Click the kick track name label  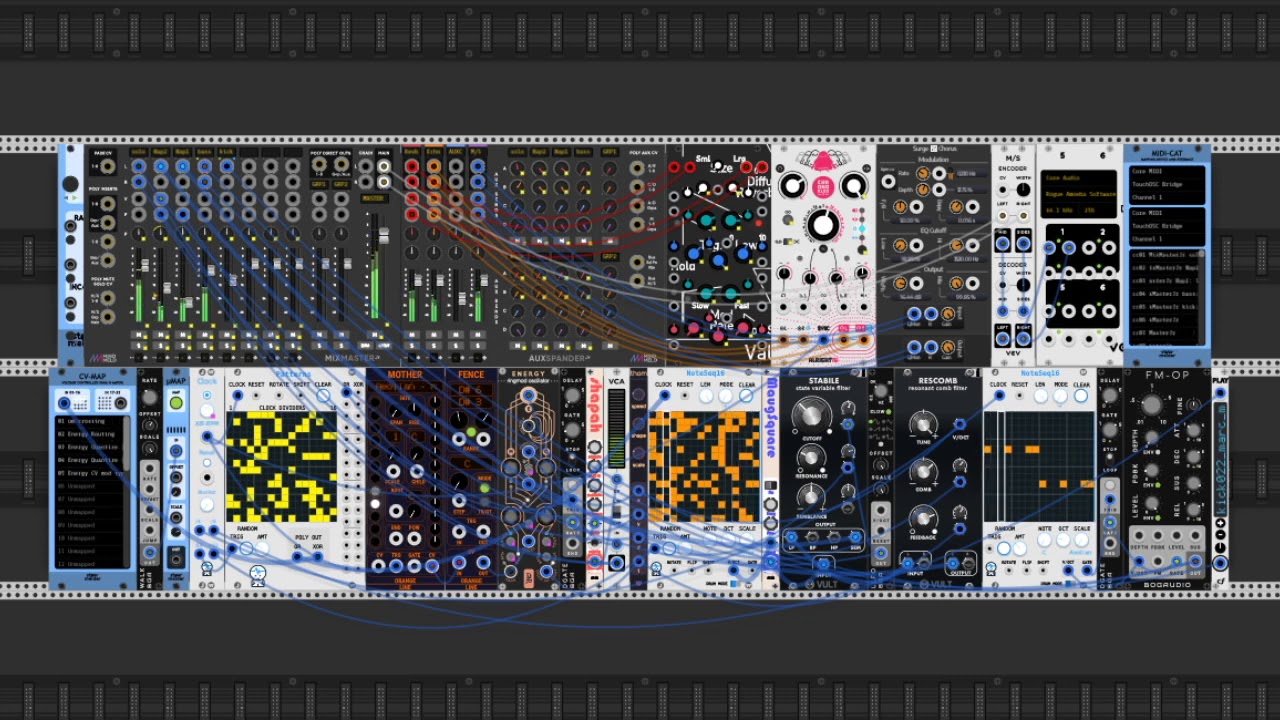coord(226,152)
